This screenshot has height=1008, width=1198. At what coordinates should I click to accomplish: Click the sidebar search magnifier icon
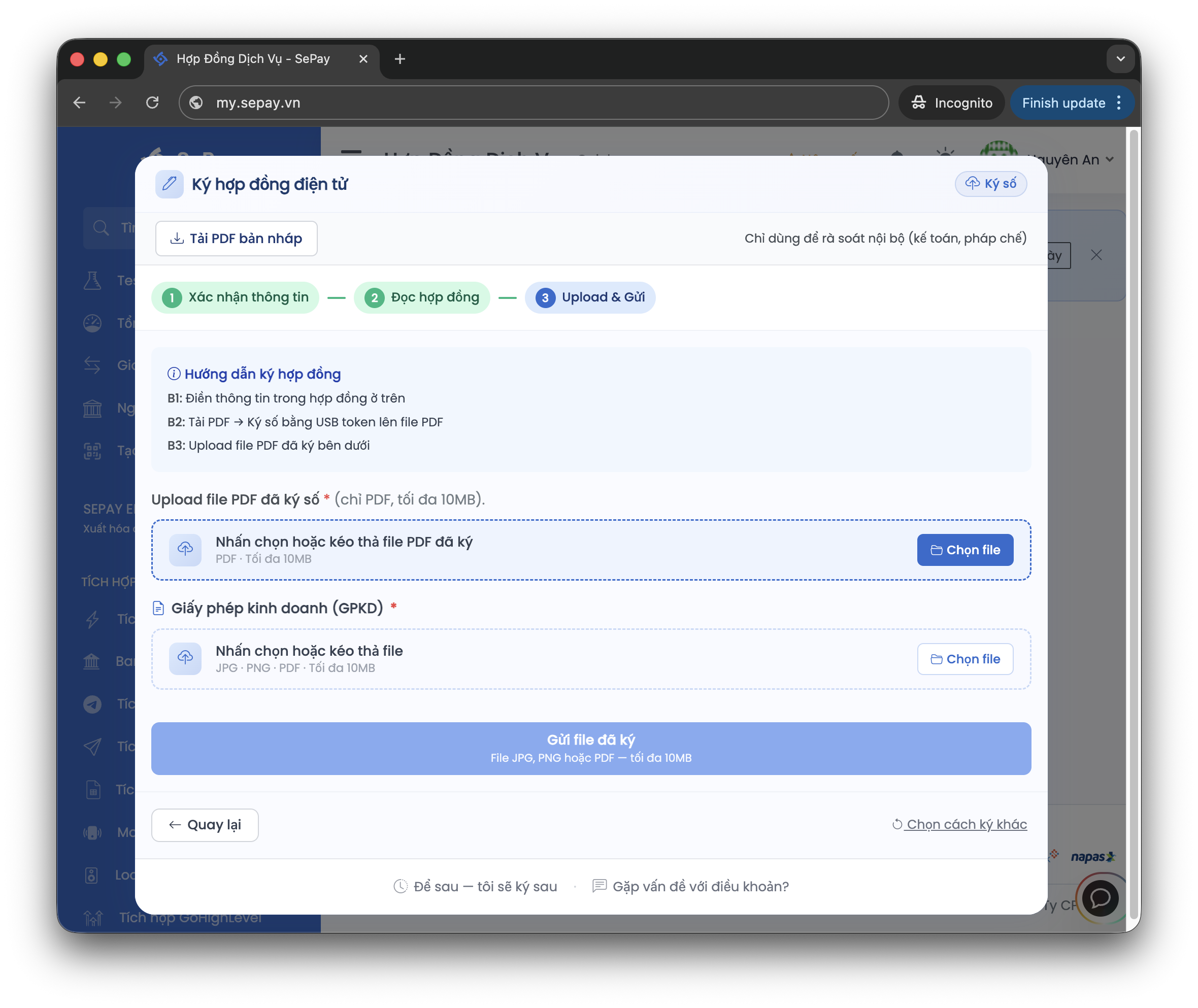point(101,227)
